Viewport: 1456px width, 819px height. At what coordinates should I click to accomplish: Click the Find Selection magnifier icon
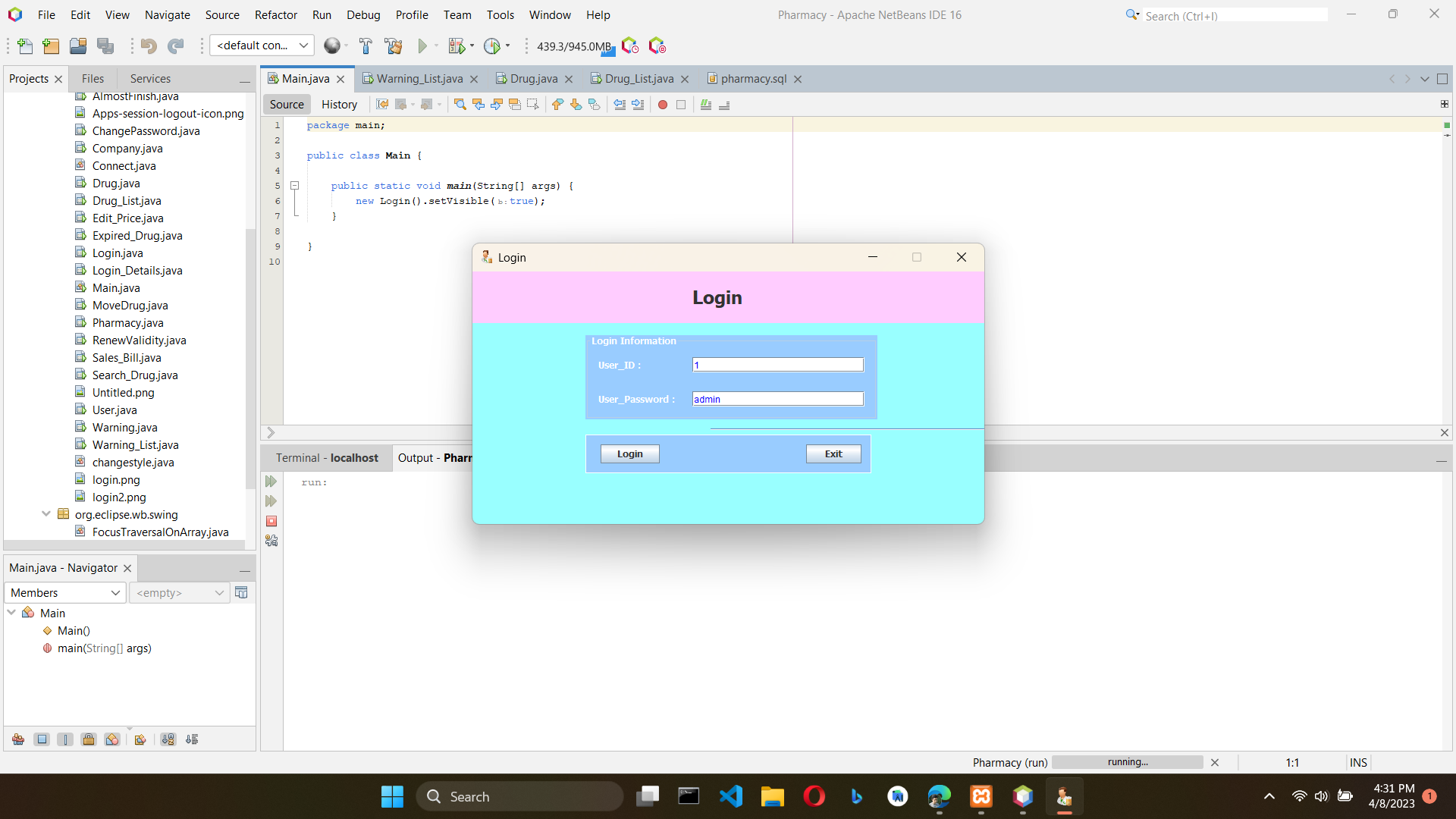coord(460,105)
